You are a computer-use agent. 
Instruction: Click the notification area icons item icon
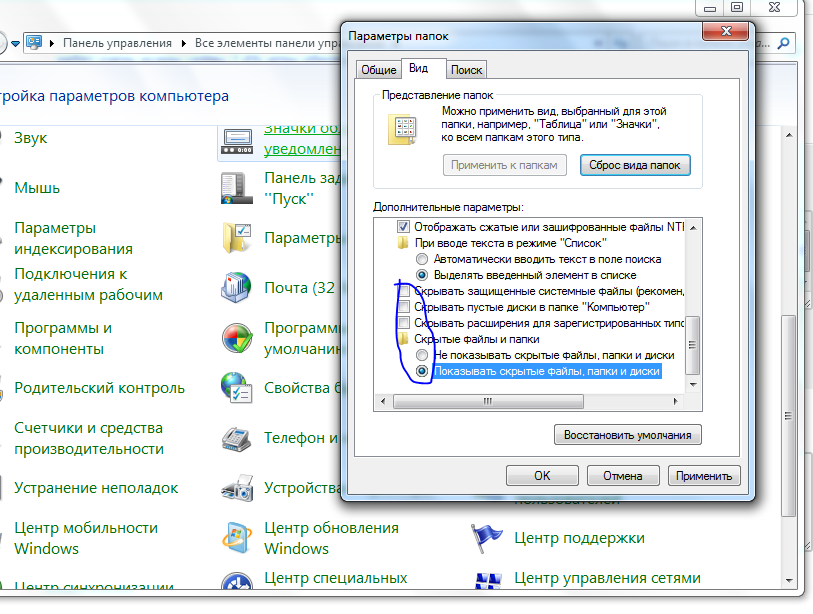237,142
